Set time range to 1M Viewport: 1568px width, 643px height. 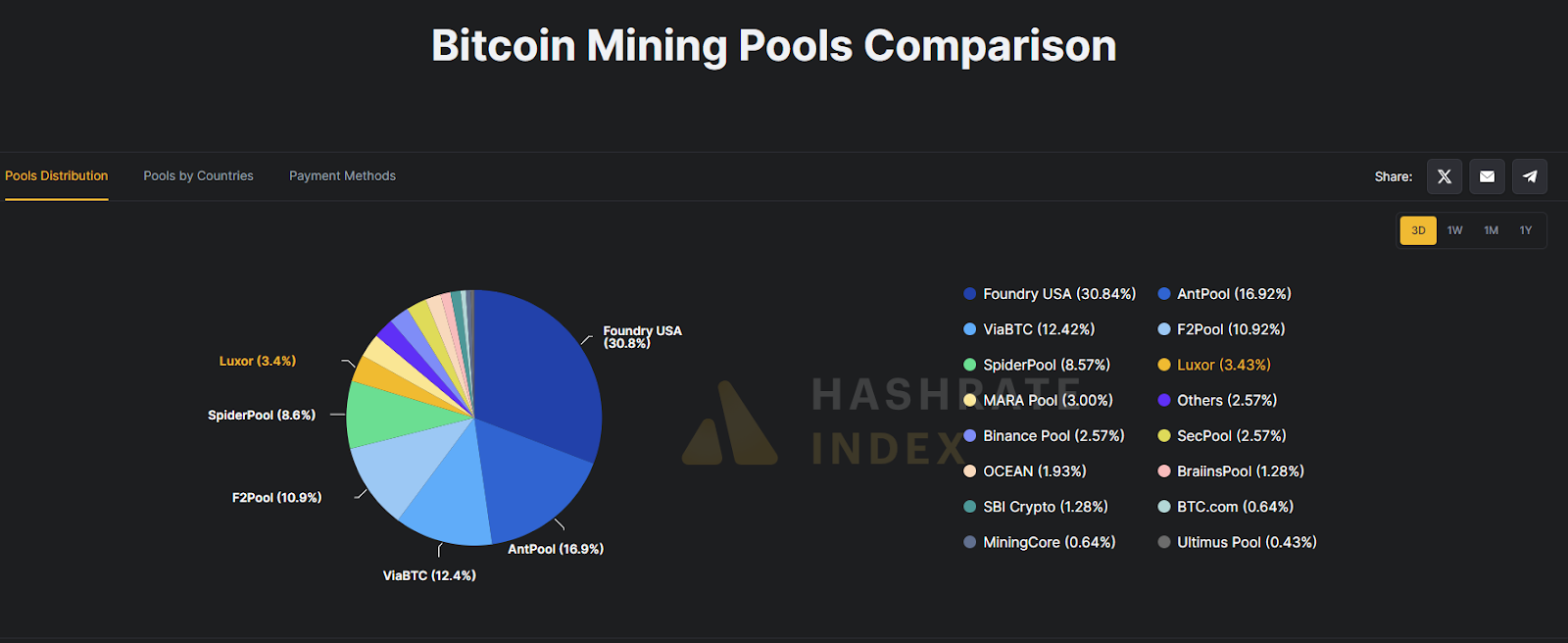[1491, 230]
